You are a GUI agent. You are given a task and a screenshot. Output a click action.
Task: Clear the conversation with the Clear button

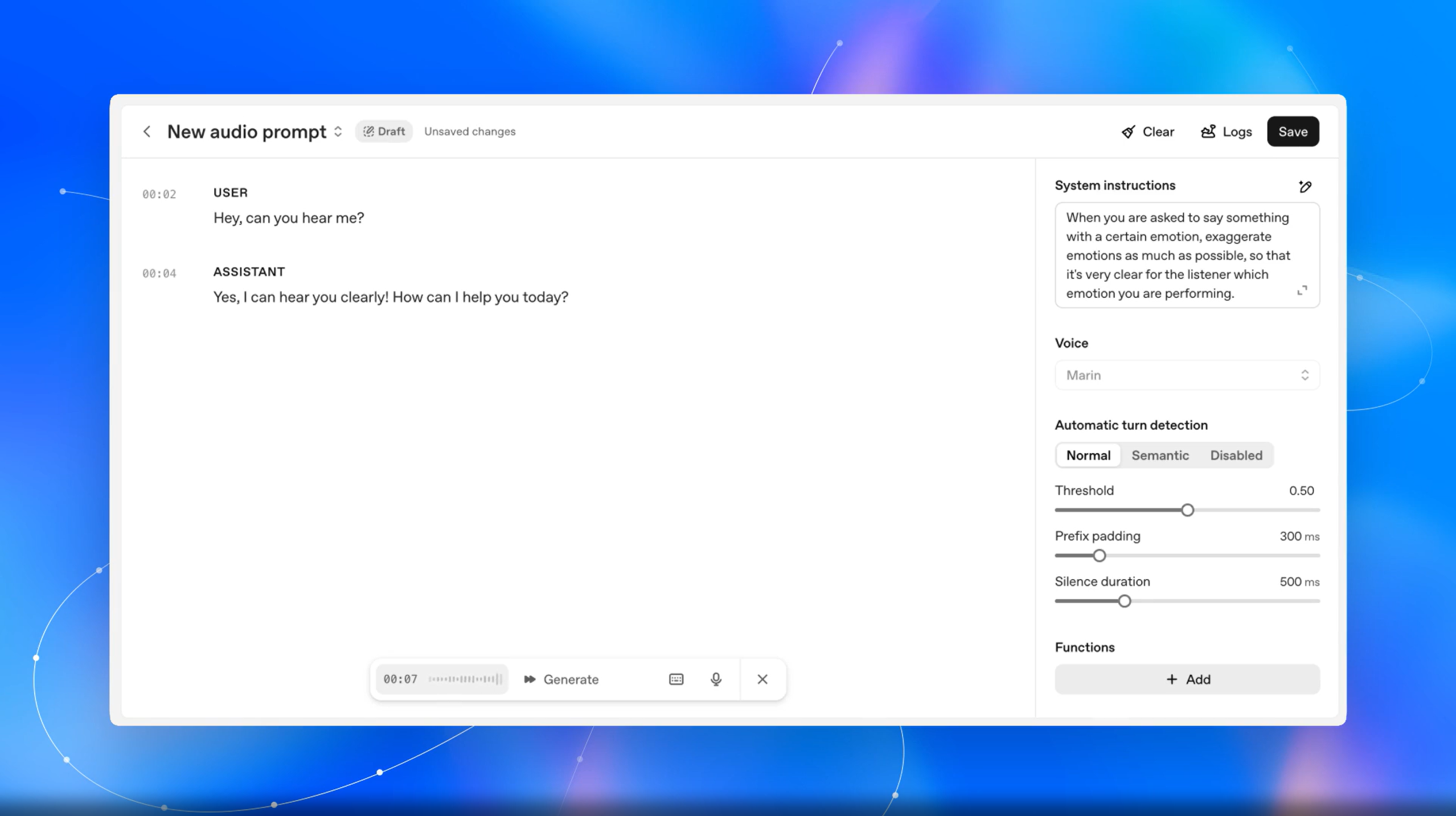coord(1148,132)
